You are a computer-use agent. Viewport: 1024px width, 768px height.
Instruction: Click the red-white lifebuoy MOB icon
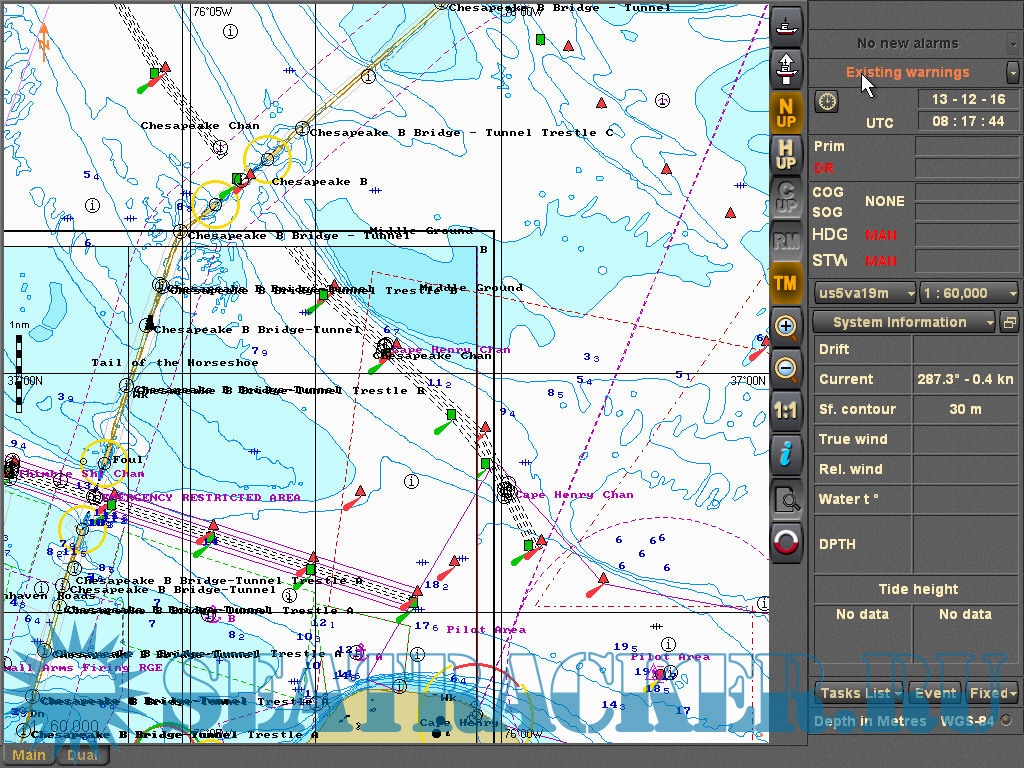[x=787, y=542]
